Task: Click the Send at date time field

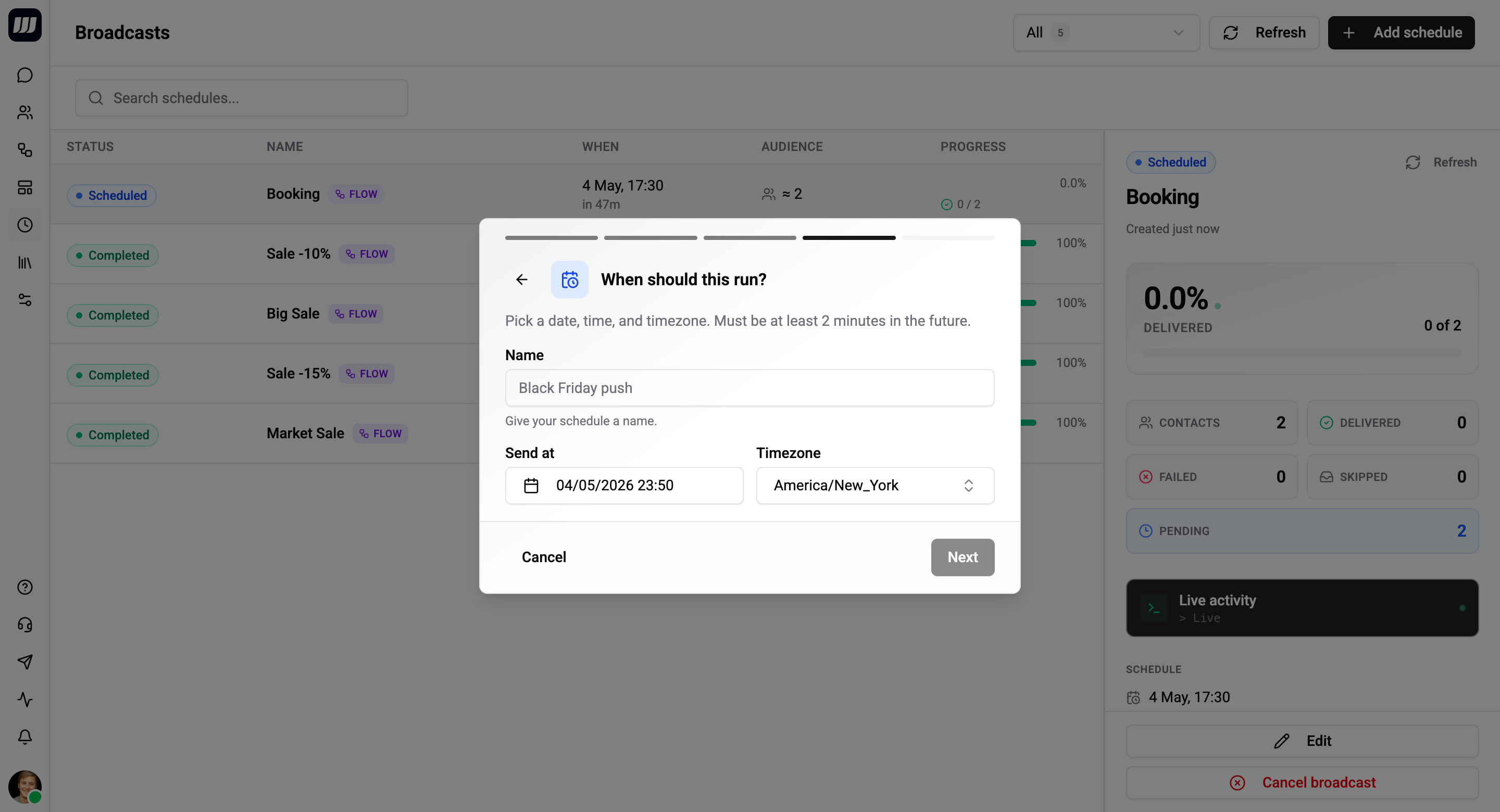Action: (623, 486)
